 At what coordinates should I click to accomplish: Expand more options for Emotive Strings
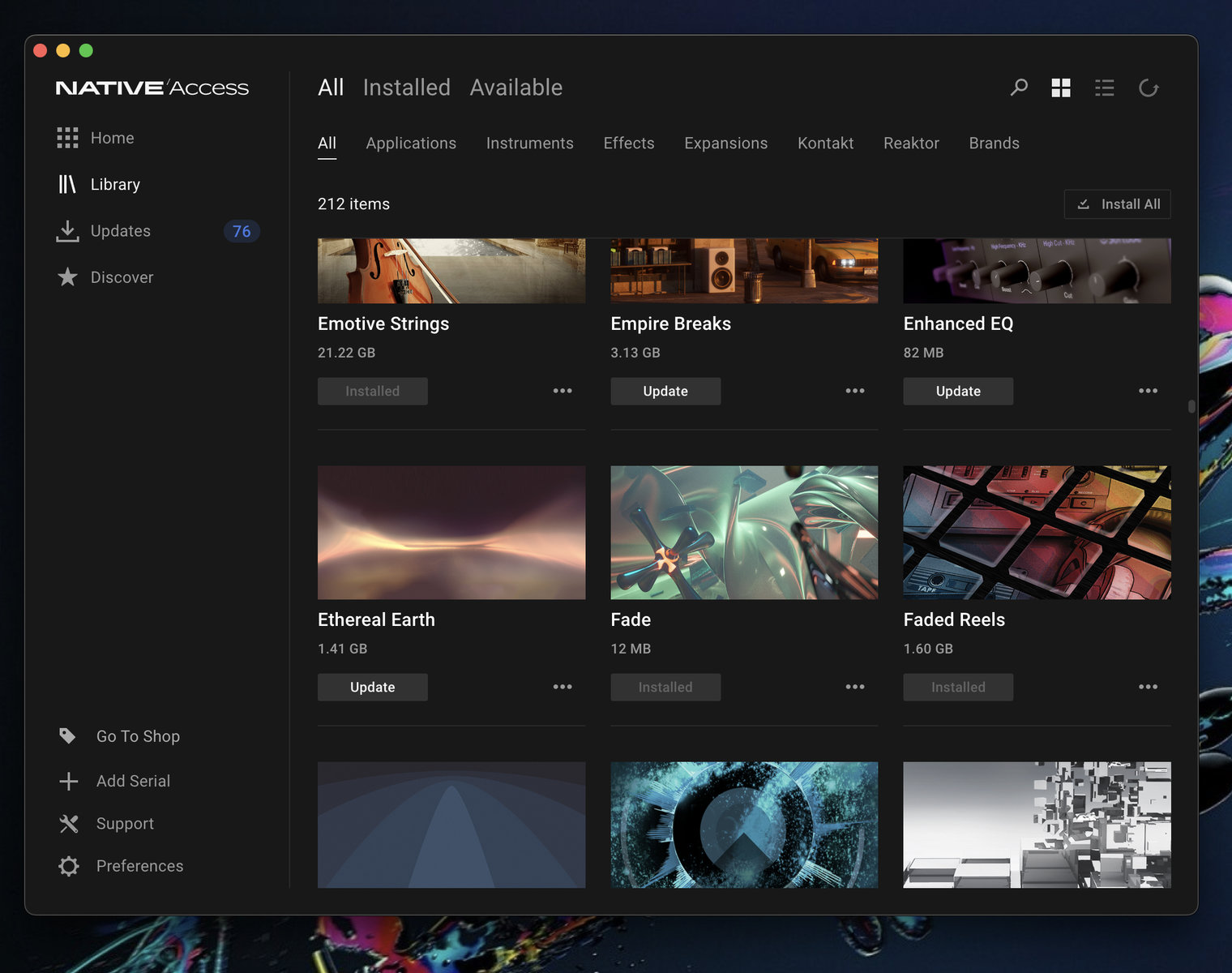[563, 391]
